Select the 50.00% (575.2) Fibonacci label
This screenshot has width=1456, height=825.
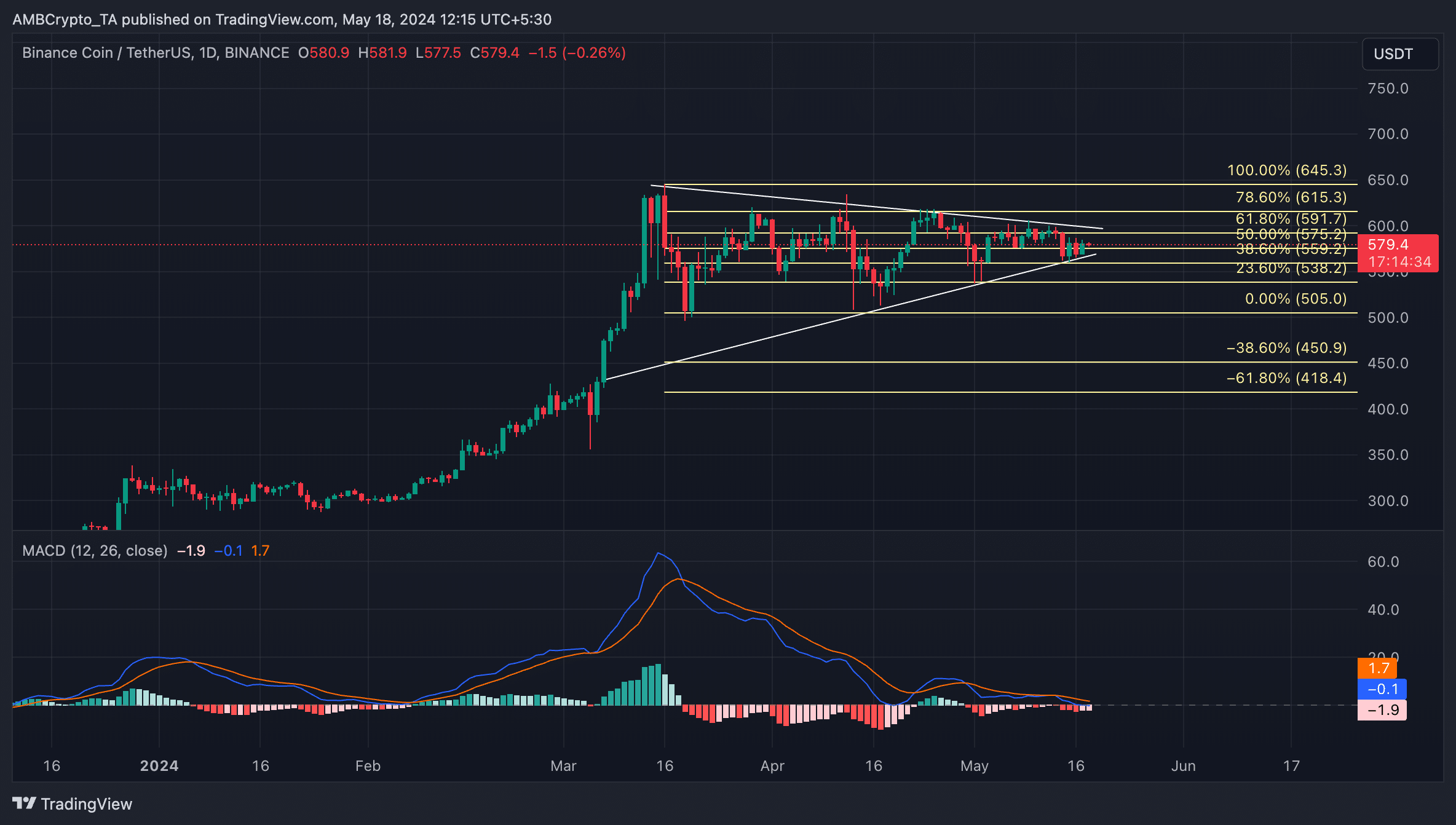[1291, 234]
